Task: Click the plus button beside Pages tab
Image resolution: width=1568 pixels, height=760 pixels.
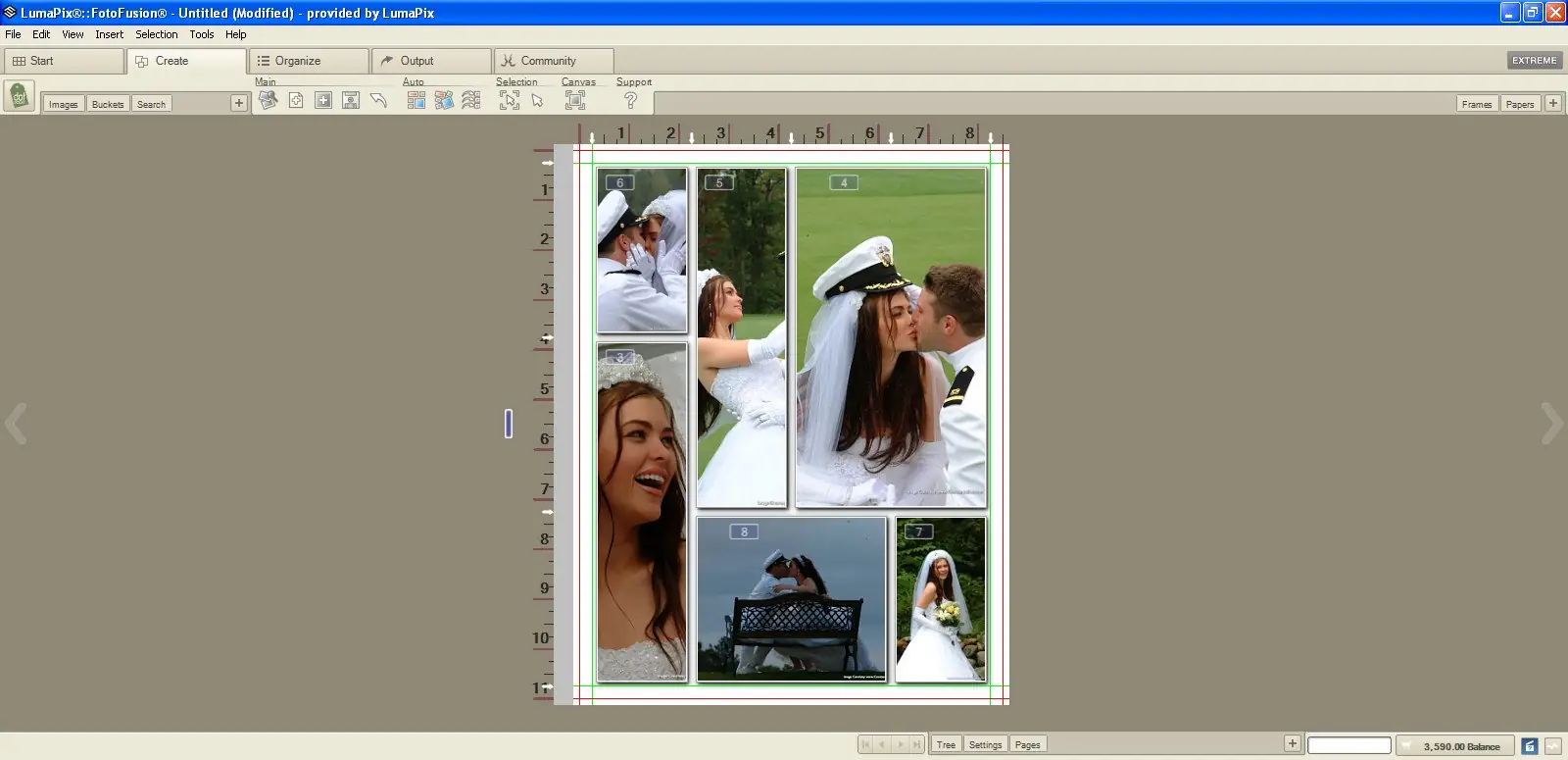Action: point(1293,743)
